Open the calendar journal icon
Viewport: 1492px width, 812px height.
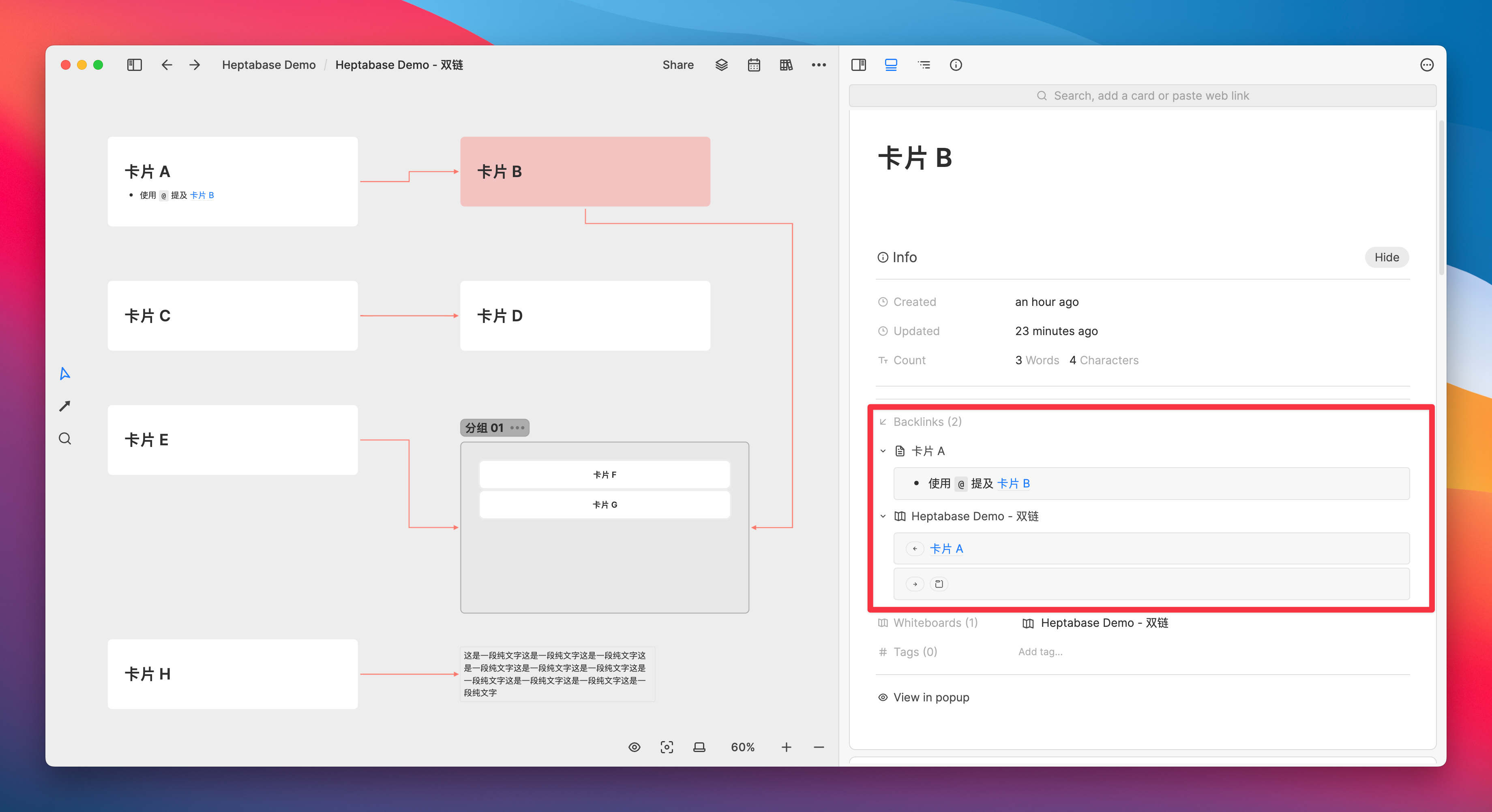point(754,65)
